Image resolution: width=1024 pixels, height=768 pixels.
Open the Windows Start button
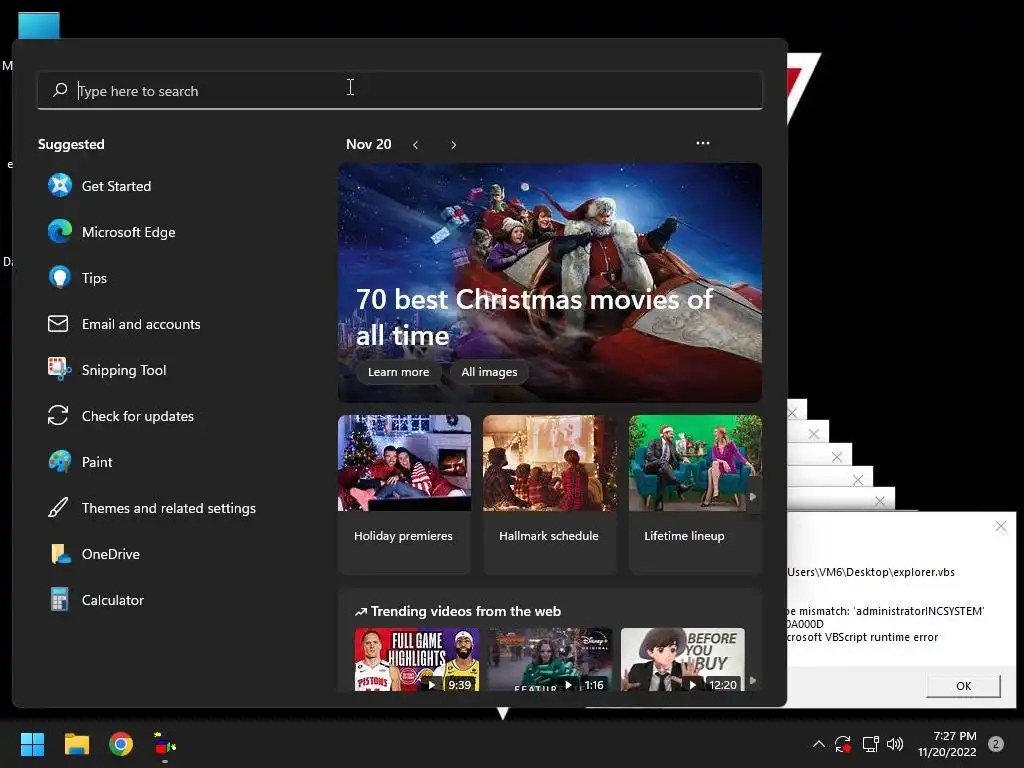coord(32,744)
